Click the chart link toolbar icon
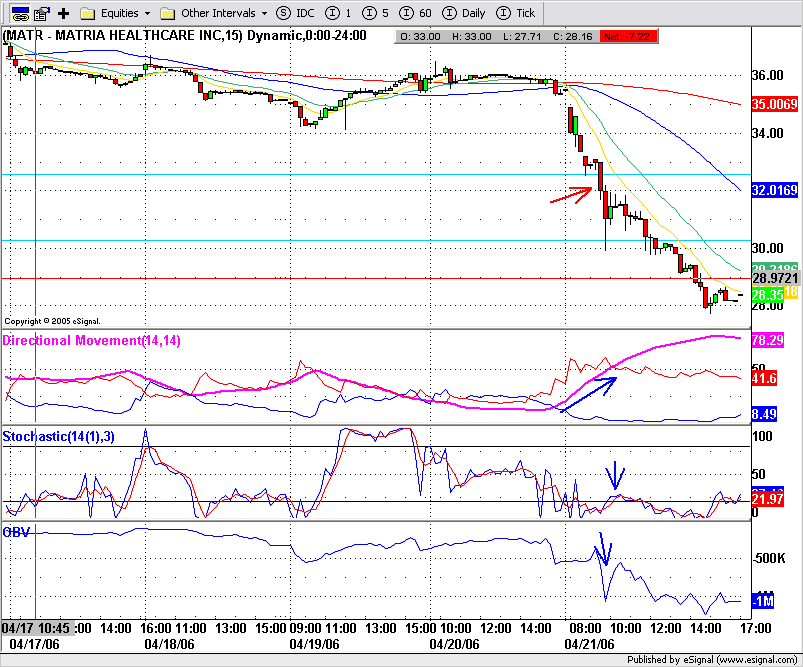This screenshot has width=803, height=667. [x=20, y=13]
